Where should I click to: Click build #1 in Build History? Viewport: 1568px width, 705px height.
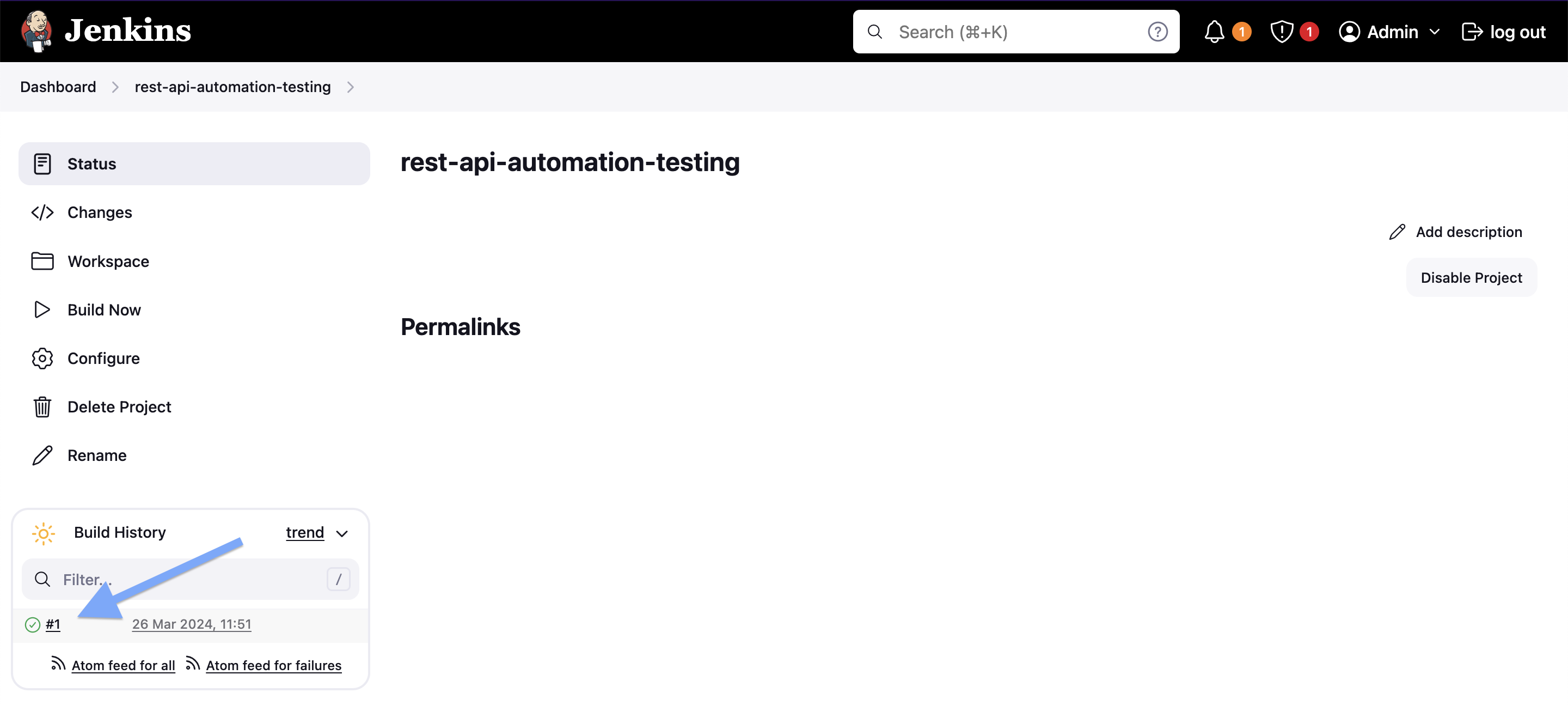53,624
